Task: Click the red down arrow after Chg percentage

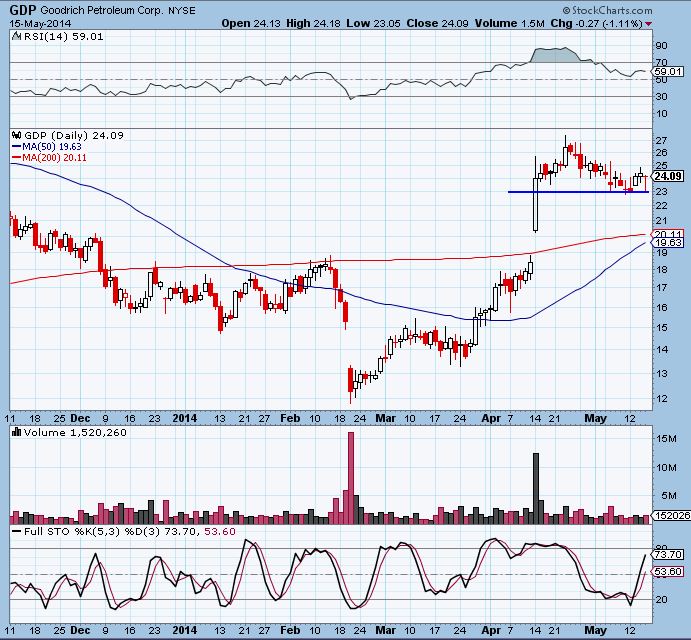Action: pyautogui.click(x=648, y=24)
